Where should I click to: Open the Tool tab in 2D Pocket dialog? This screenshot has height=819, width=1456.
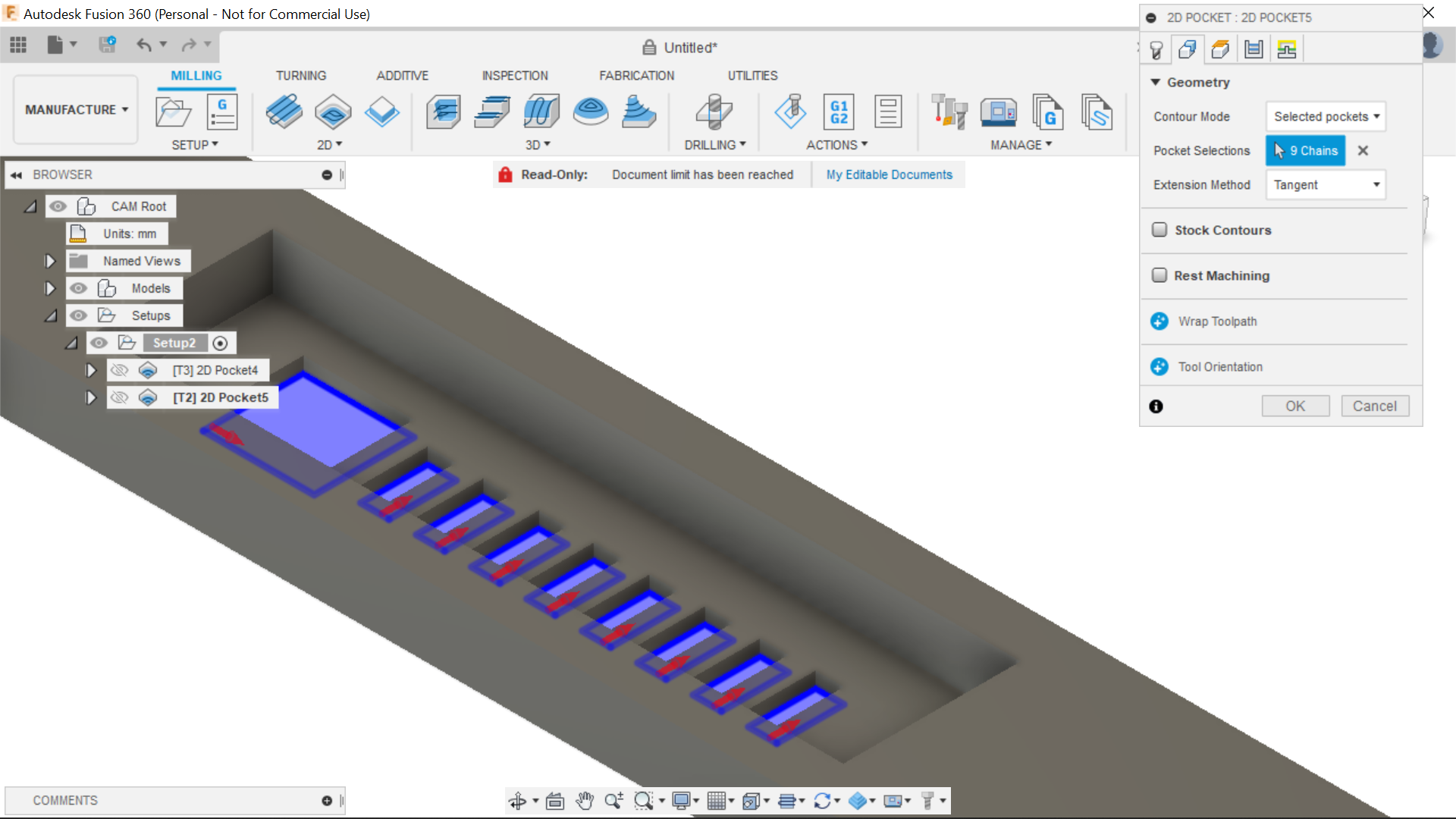click(x=1156, y=49)
